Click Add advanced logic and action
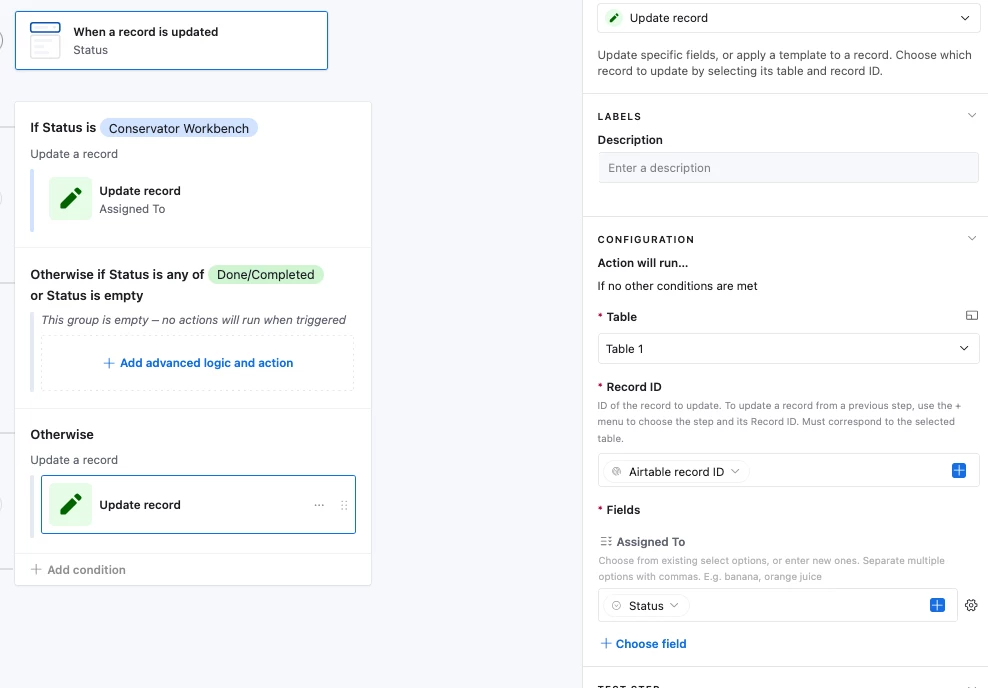Screen dimensions: 988x688 (198, 363)
